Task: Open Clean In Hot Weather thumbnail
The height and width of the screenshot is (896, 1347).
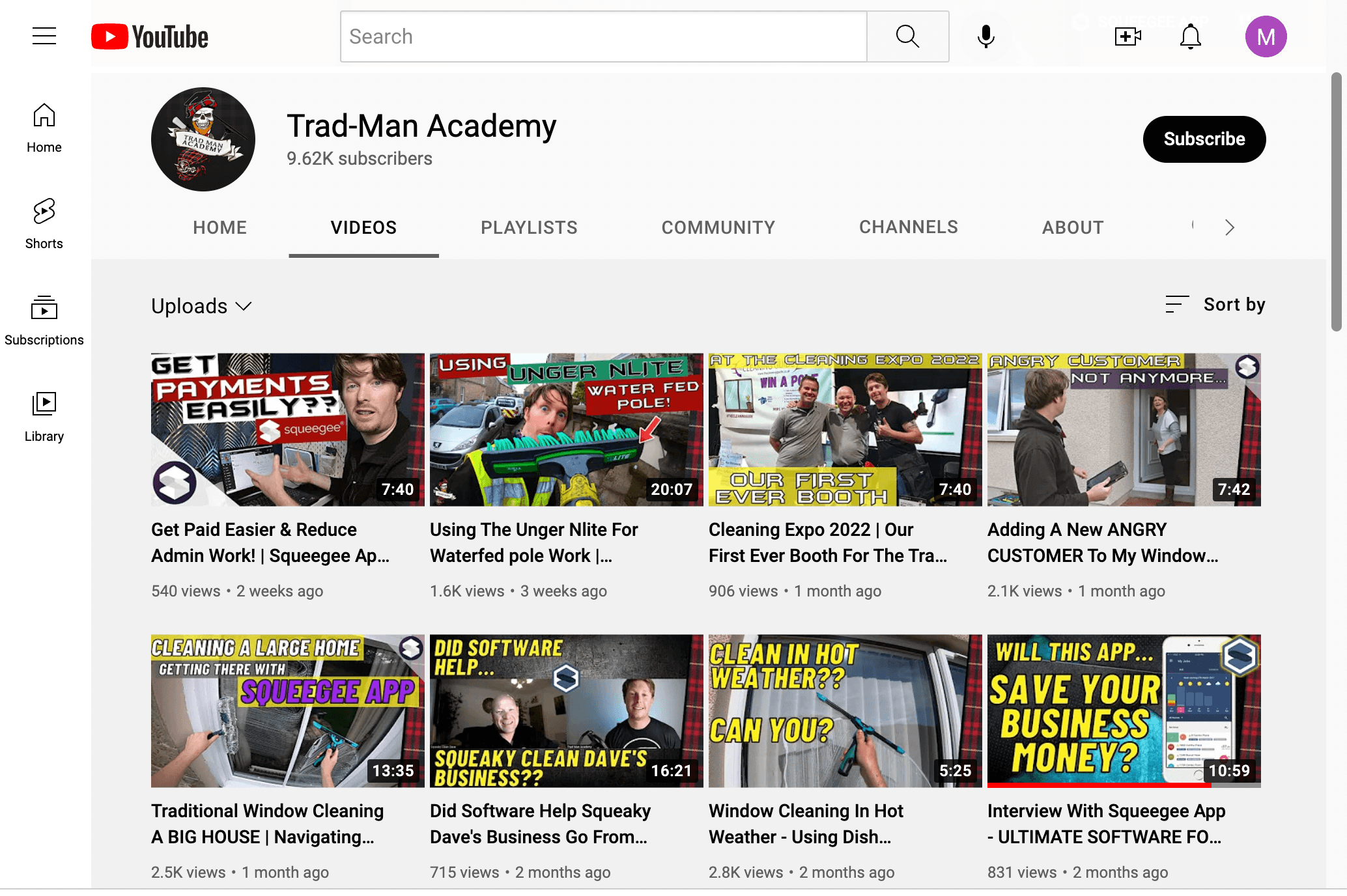Action: click(845, 711)
